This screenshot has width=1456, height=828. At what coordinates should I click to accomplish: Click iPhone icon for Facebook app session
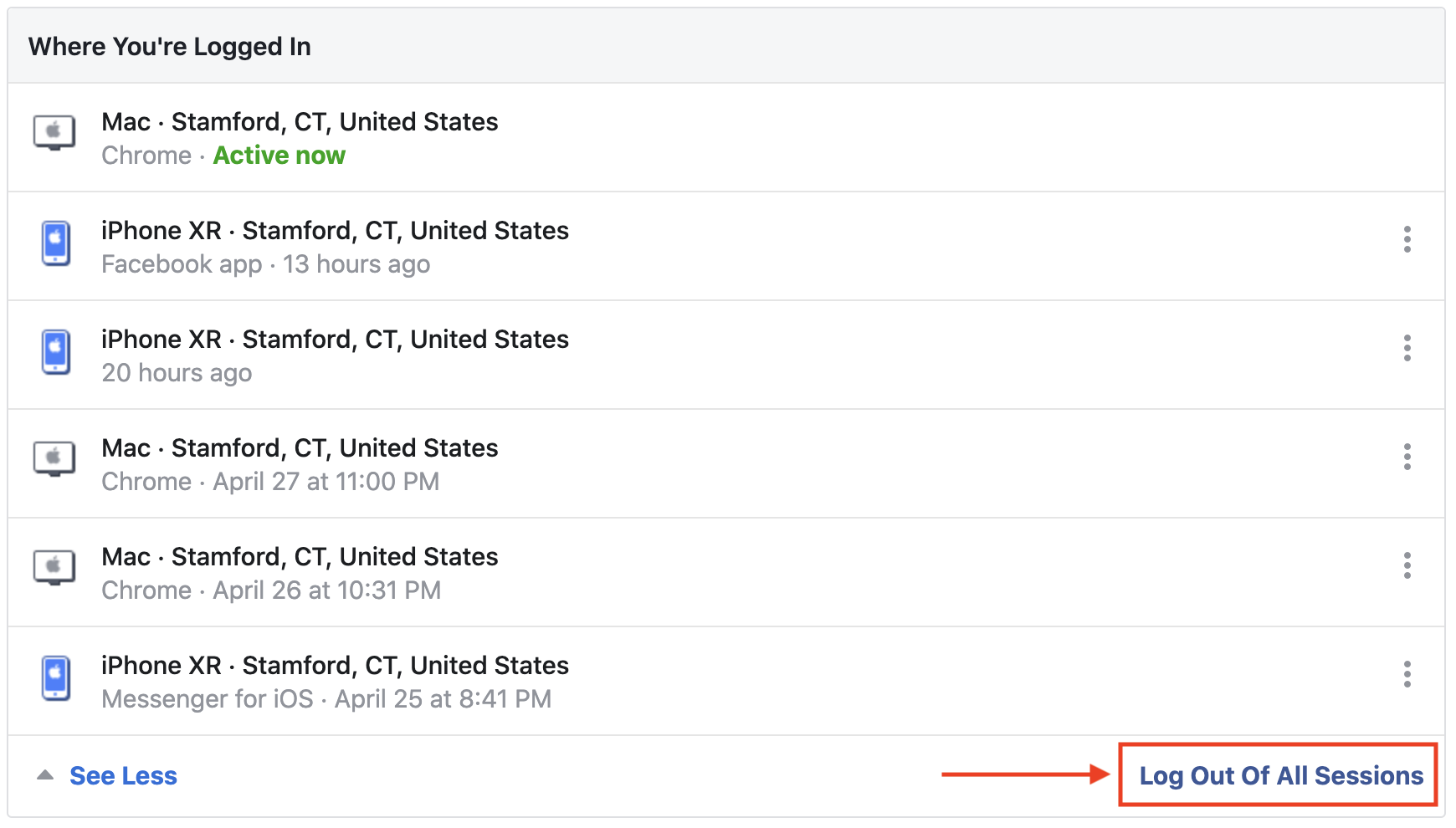point(56,243)
